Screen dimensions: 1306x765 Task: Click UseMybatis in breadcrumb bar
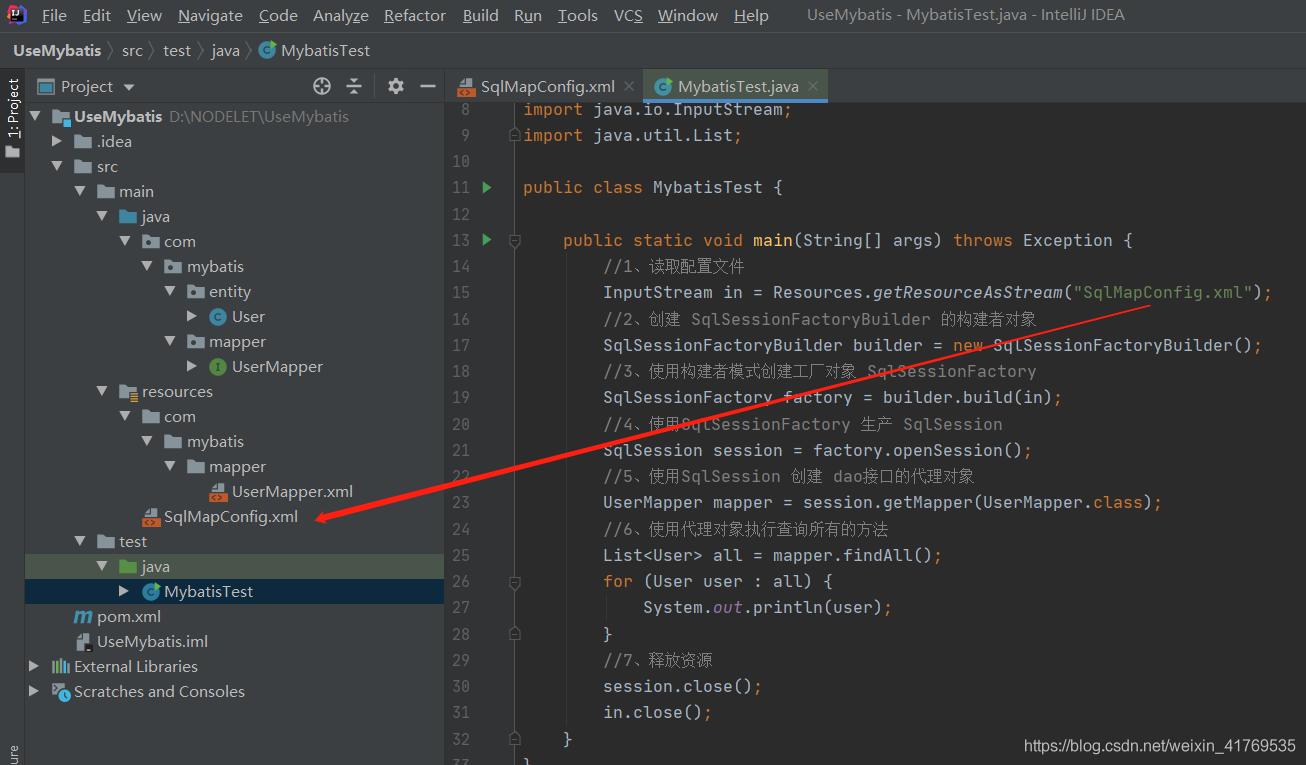[x=57, y=50]
